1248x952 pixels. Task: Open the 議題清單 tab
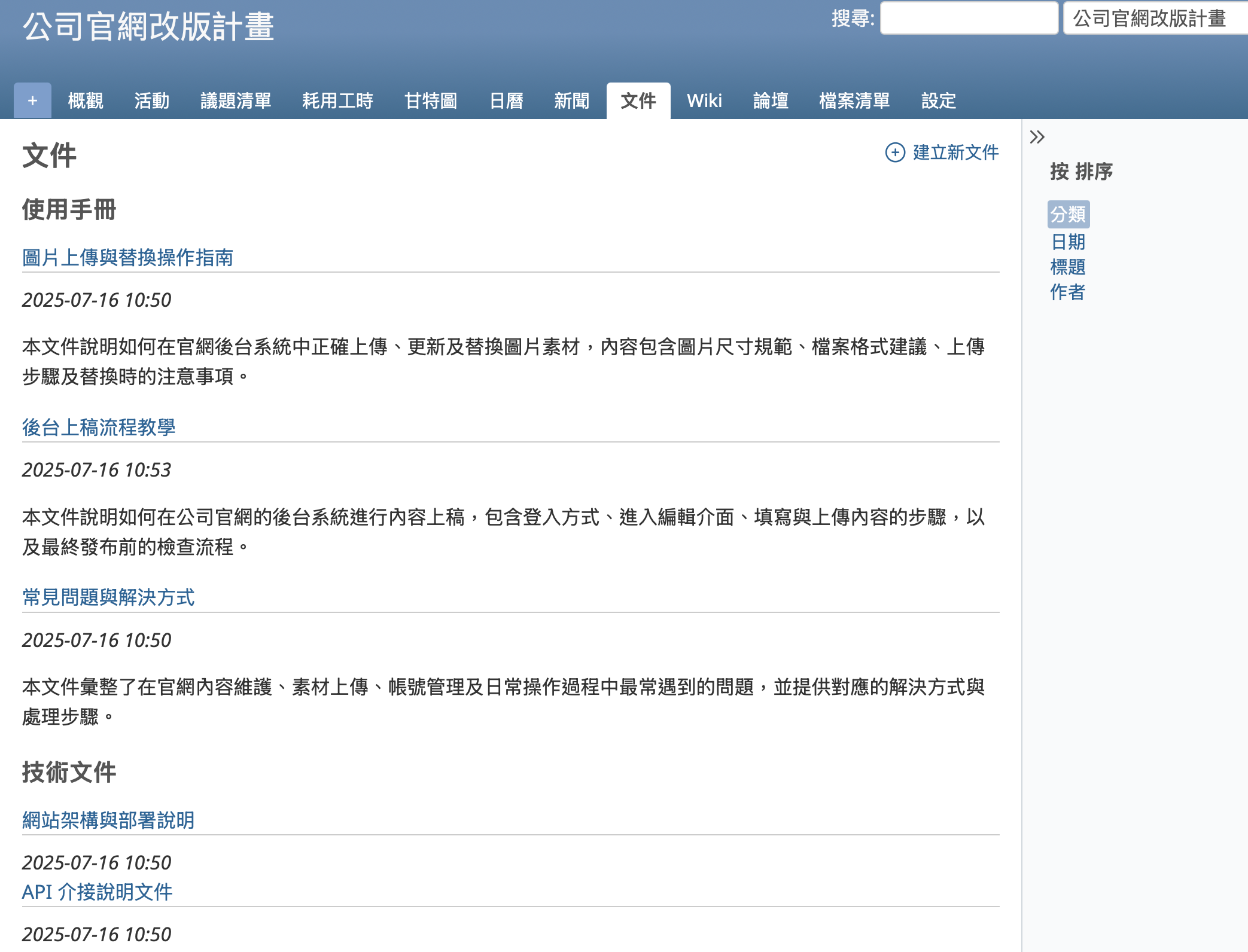pos(236,100)
